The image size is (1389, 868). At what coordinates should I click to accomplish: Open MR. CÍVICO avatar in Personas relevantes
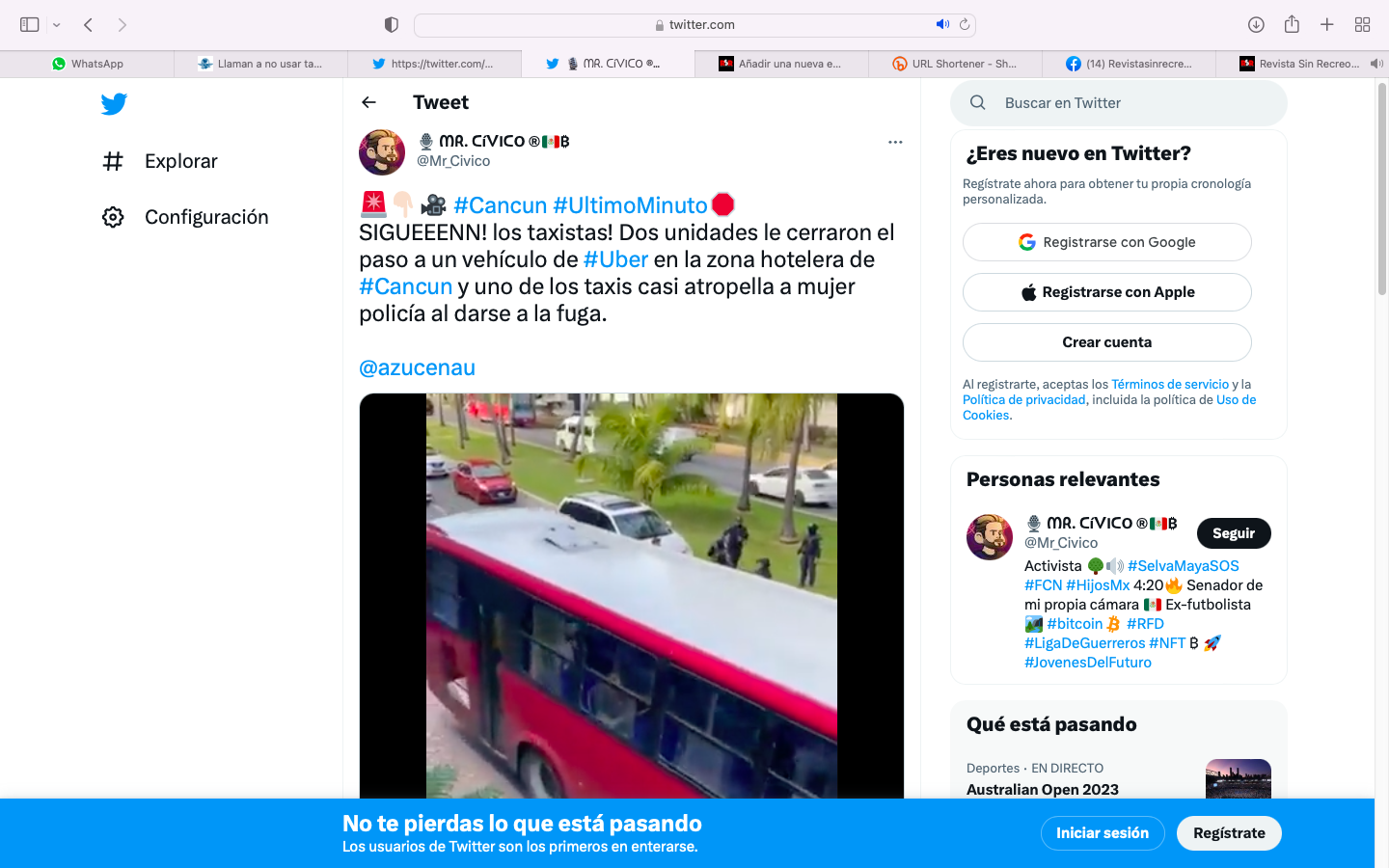click(990, 537)
